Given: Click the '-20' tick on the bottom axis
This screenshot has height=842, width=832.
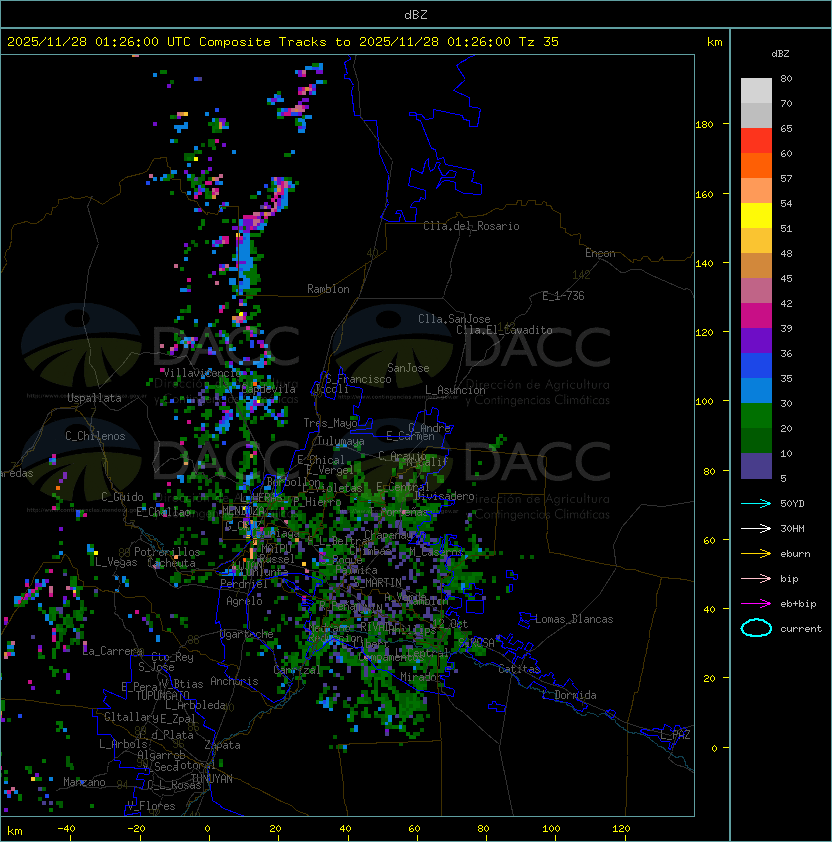Looking at the screenshot, I should pyautogui.click(x=136, y=829).
